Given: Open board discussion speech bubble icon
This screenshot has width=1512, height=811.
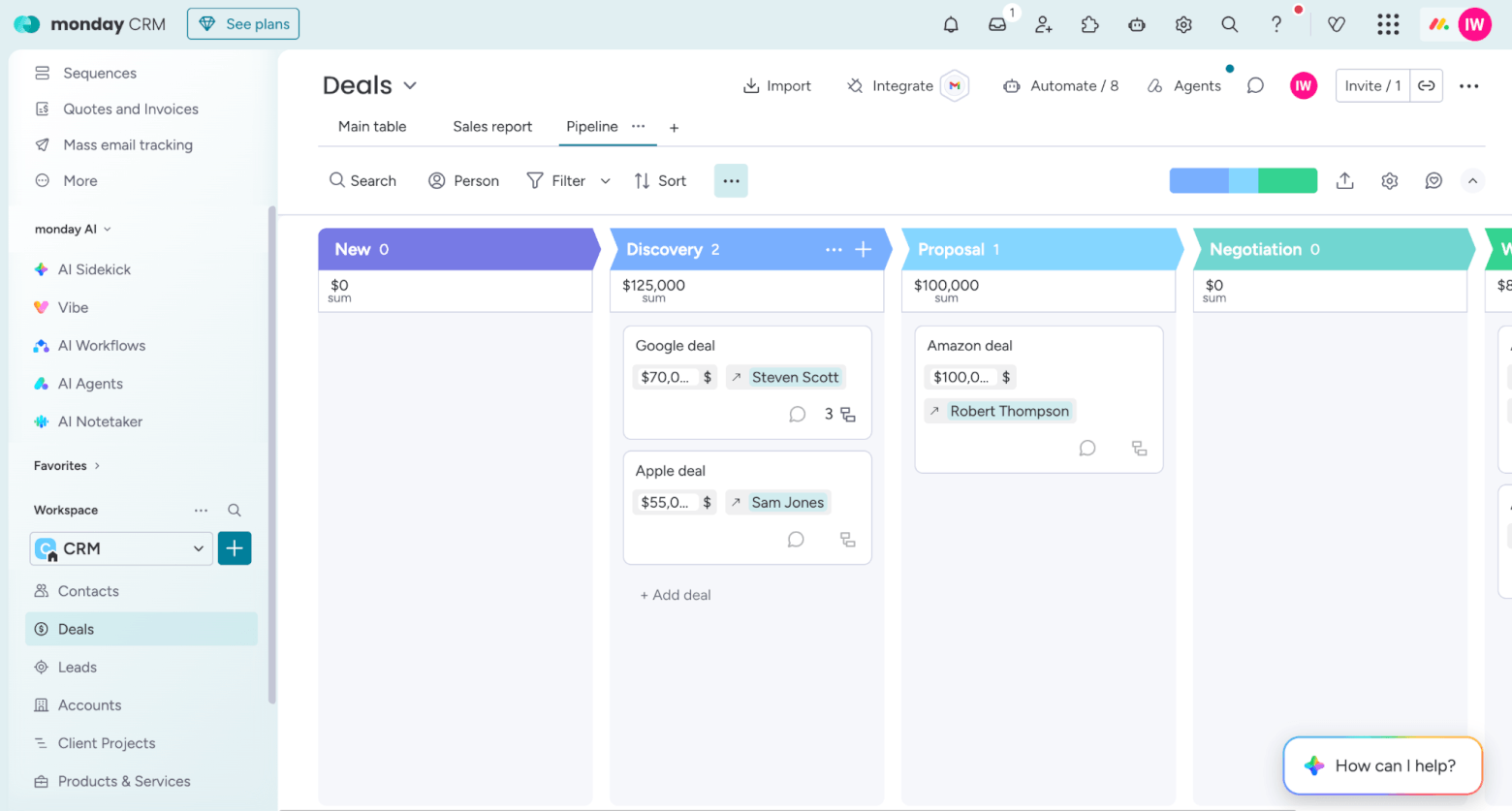Looking at the screenshot, I should pyautogui.click(x=1255, y=85).
